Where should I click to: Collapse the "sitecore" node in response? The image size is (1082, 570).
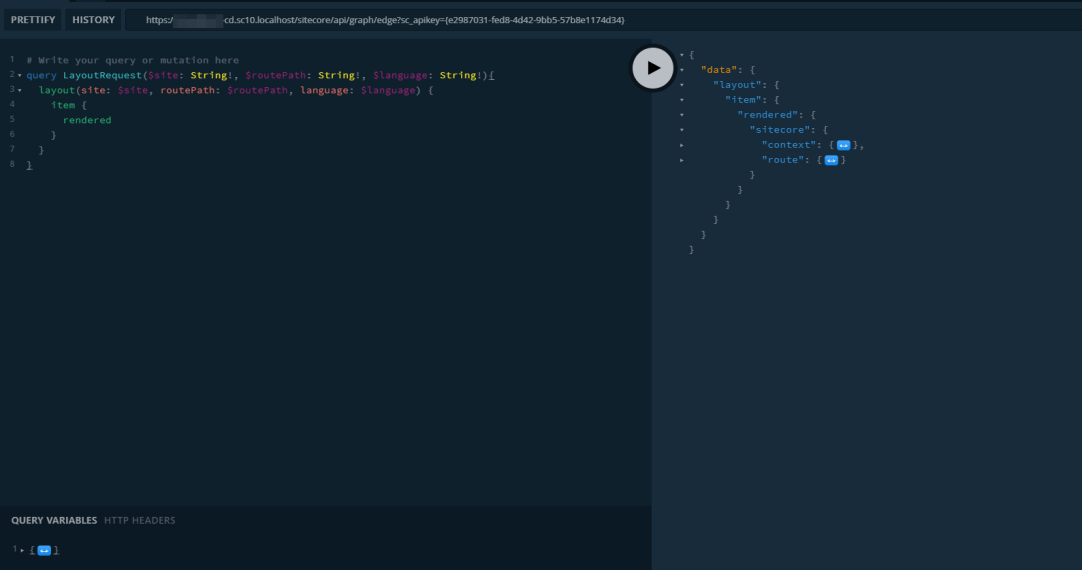681,130
